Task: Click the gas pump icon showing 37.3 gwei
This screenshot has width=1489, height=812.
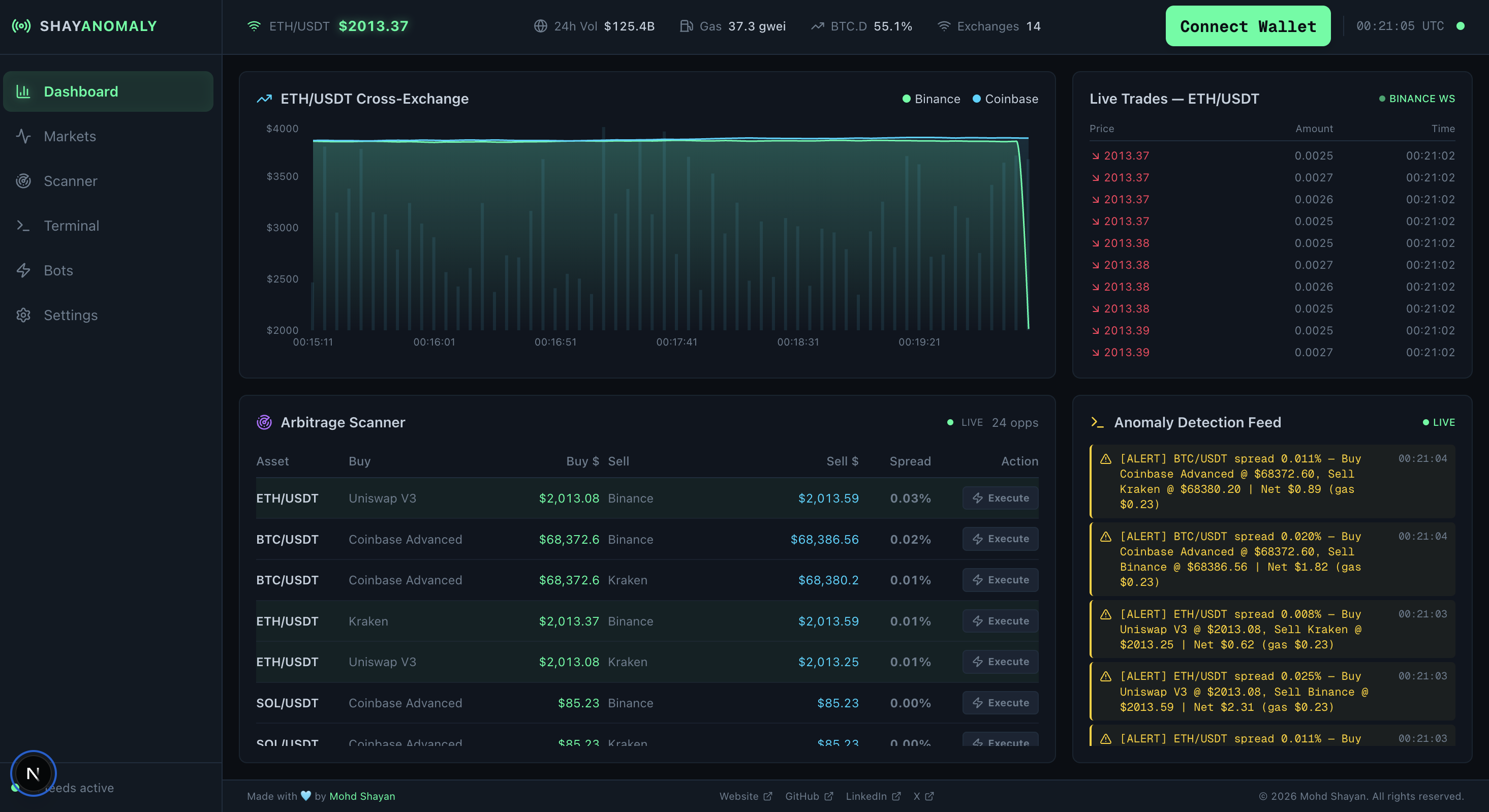Action: (687, 26)
